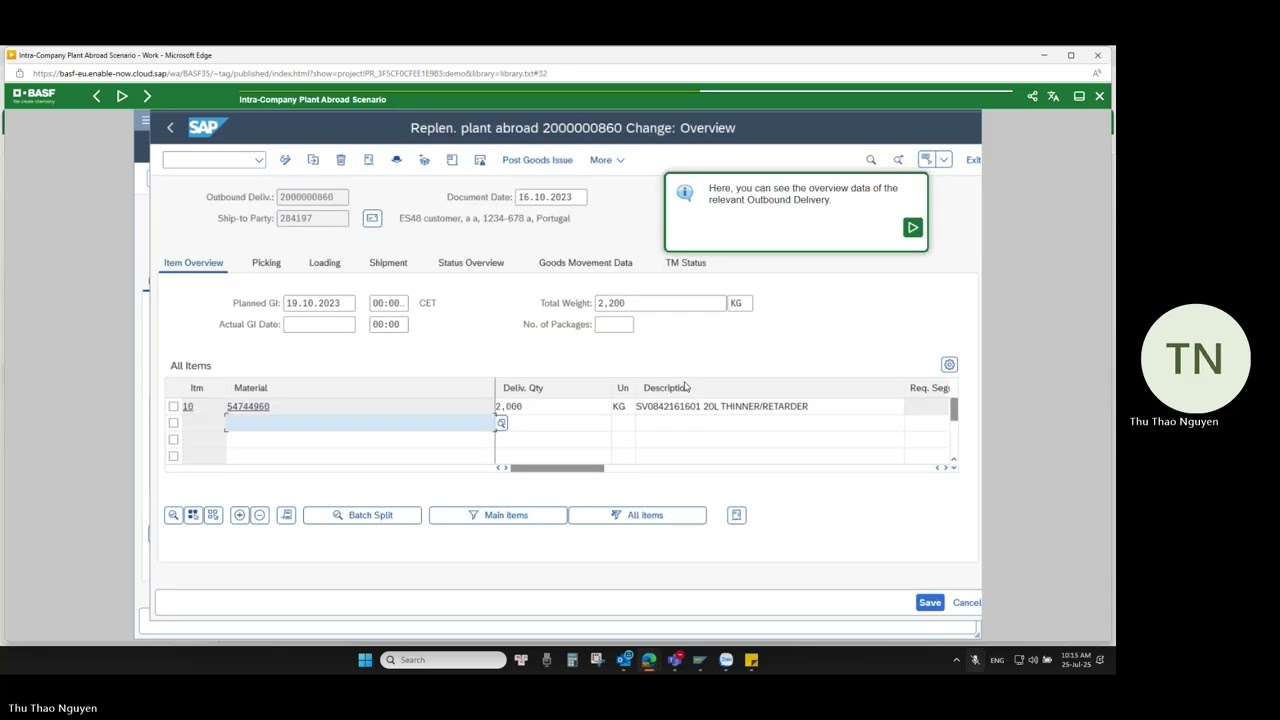Open Microsoft Edge from taskbar
This screenshot has height=720, width=1280.
click(x=649, y=660)
